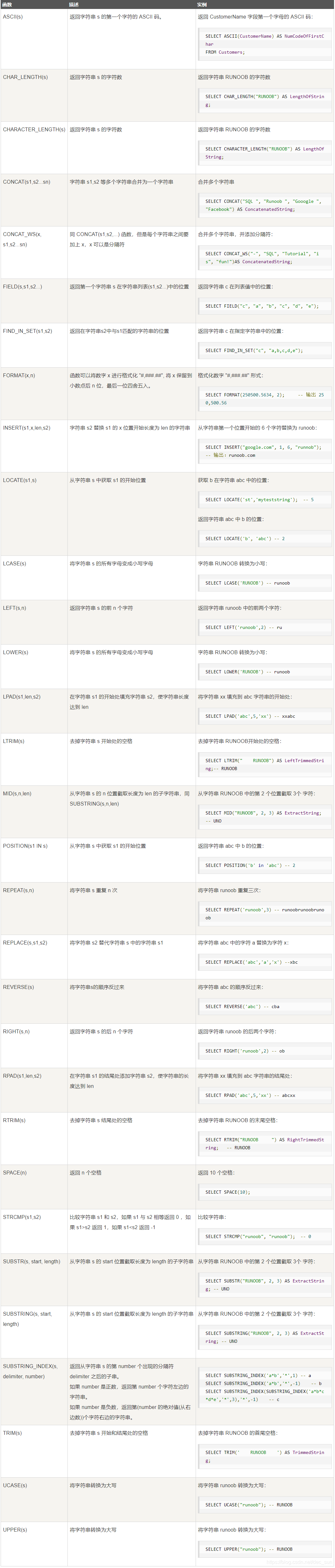Click the REPEAT(s,n) function name

tap(18, 891)
